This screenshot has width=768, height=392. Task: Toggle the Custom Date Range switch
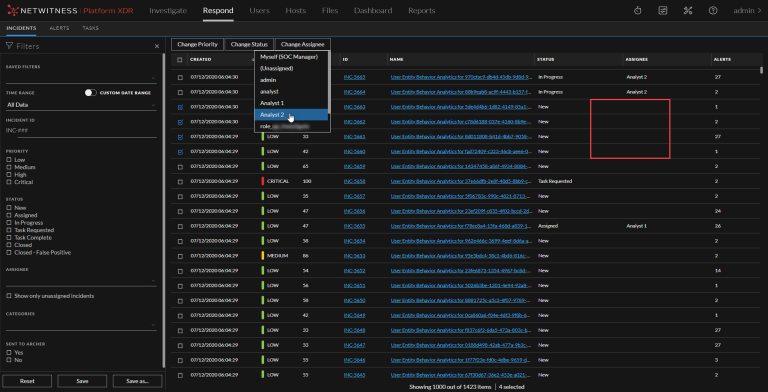click(x=90, y=93)
